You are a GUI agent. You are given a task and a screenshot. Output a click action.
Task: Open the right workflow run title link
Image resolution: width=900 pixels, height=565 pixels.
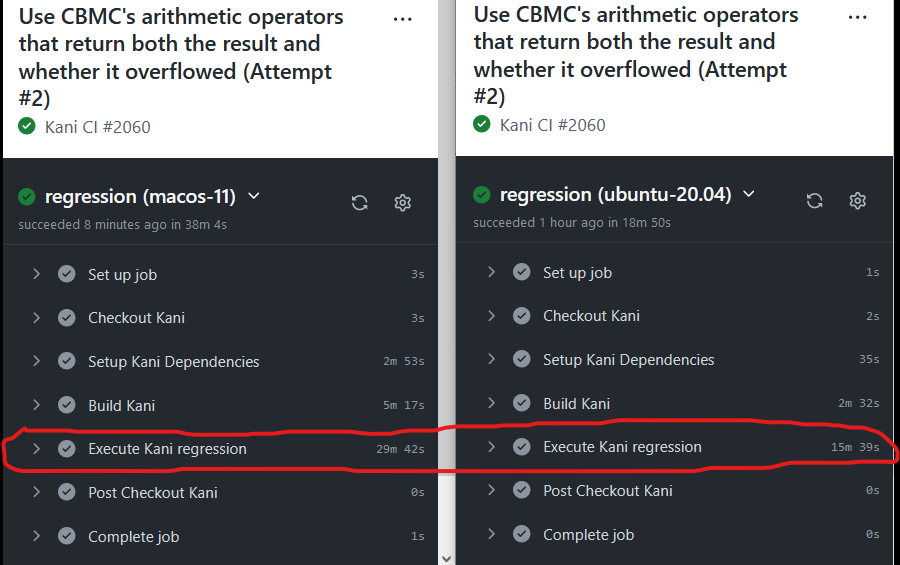click(x=635, y=55)
